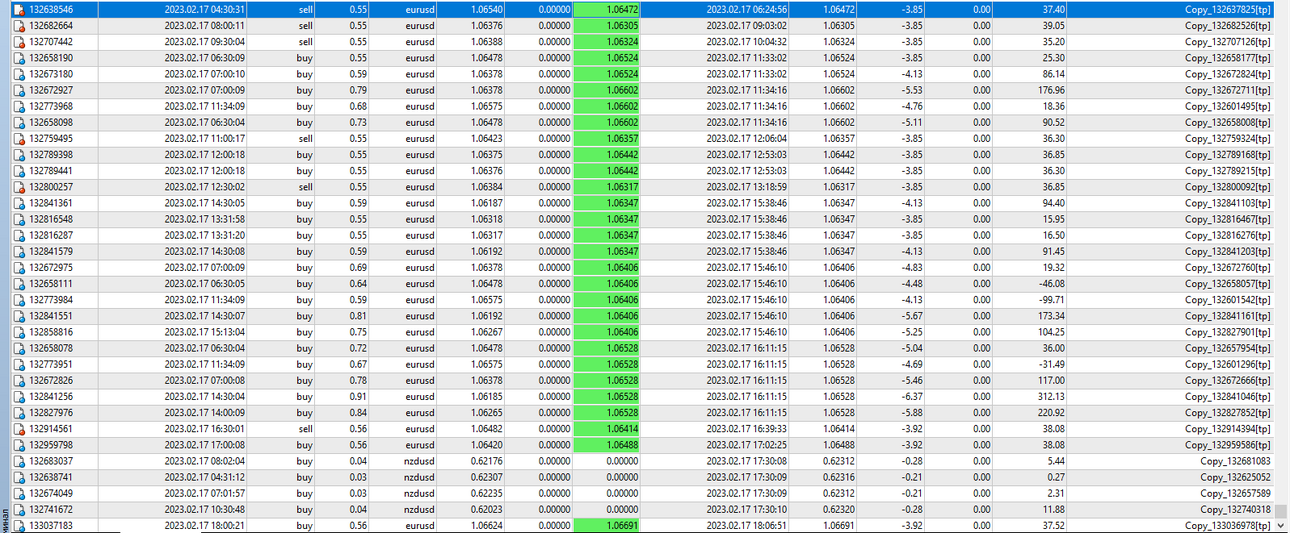
Task: Click the buy order icon beside 132789441
Action: click(19, 171)
